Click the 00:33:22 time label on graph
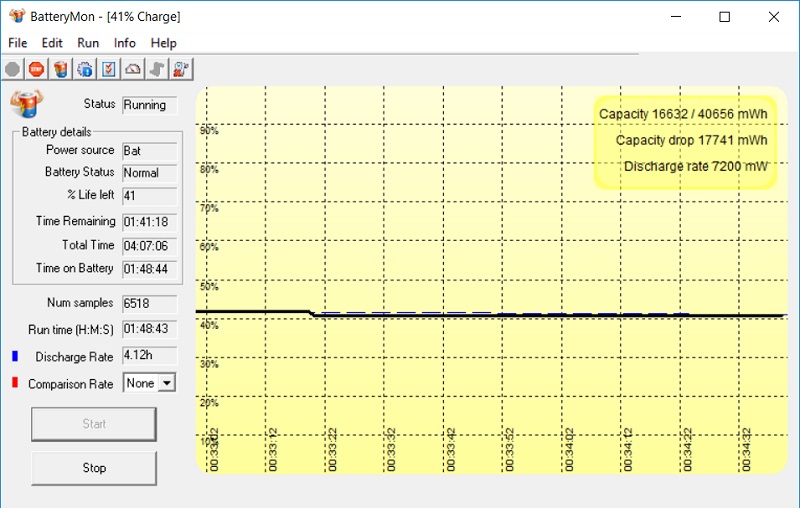The image size is (800, 508). tap(332, 449)
